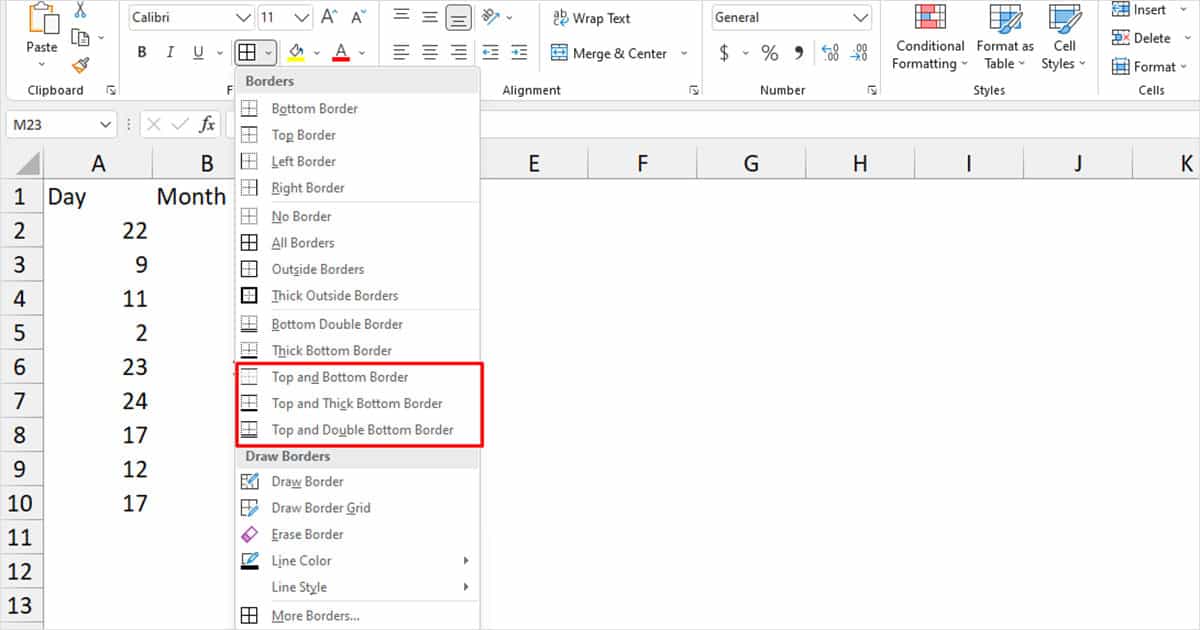Activate the Format Painter brush

(x=81, y=65)
